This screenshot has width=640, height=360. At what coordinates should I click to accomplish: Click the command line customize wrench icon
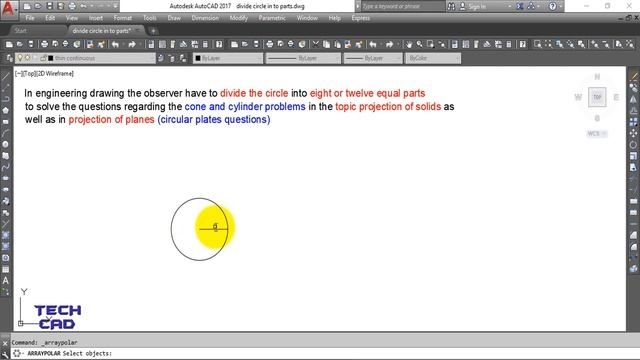tap(5, 354)
